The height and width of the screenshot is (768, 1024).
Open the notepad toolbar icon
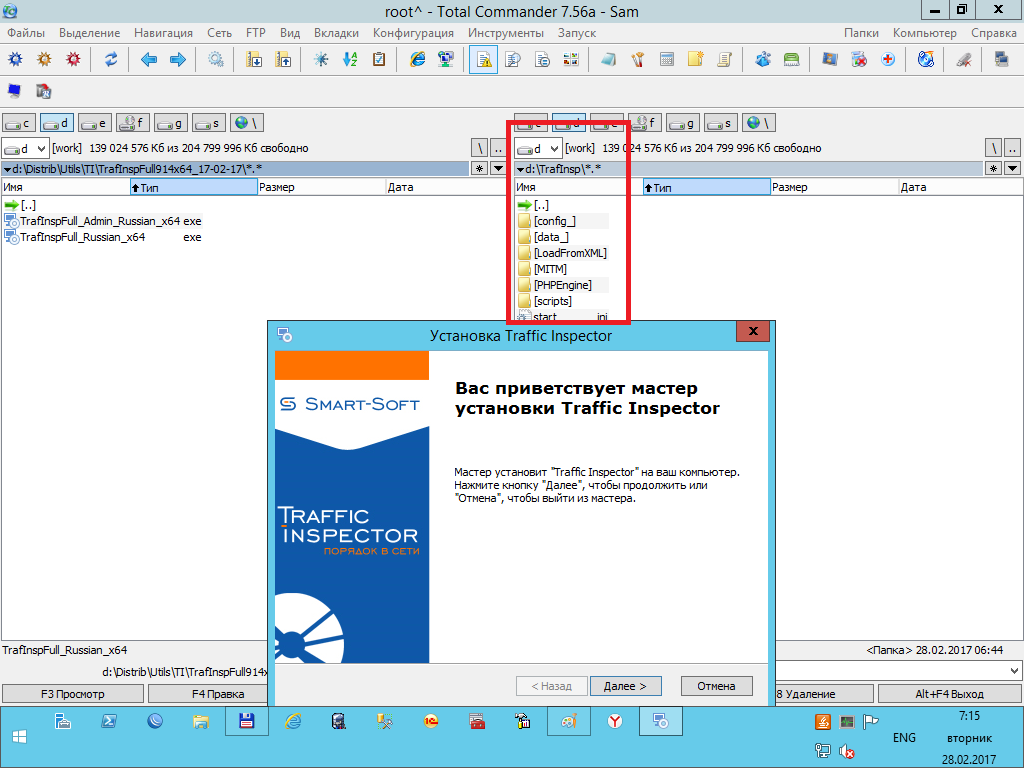pos(608,59)
